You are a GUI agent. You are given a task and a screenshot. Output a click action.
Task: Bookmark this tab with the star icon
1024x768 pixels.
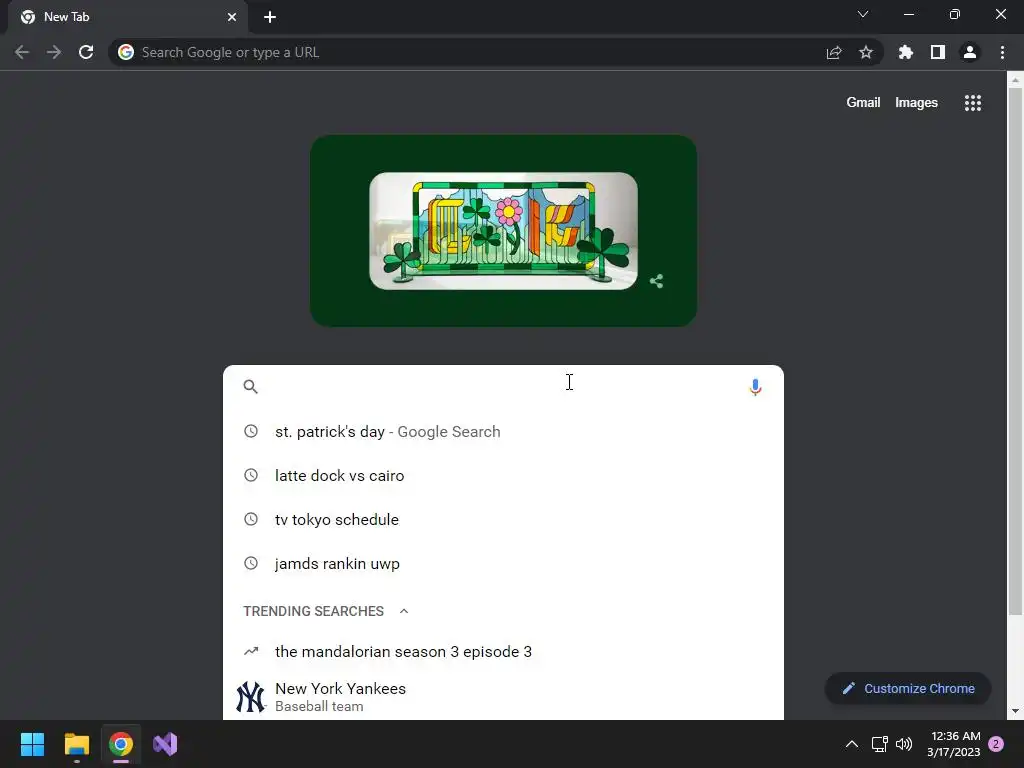pyautogui.click(x=866, y=52)
